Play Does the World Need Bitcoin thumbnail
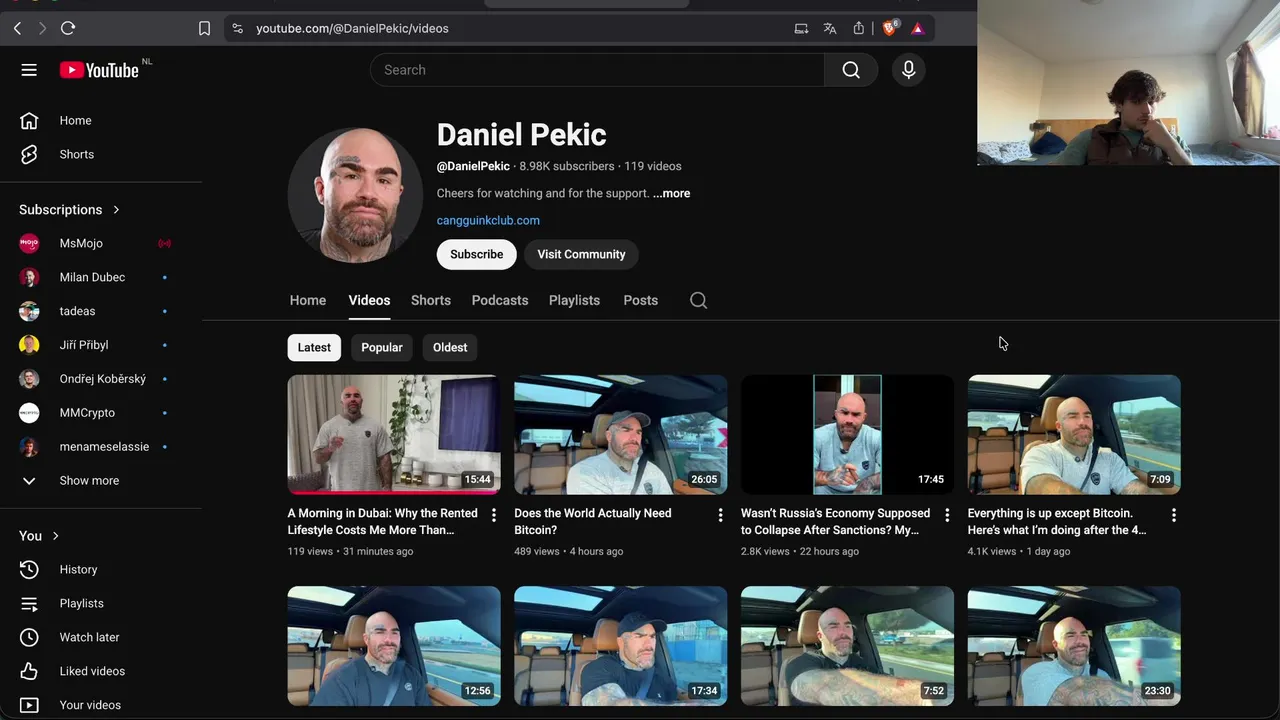Screen dimensions: 1280x720 [621, 435]
